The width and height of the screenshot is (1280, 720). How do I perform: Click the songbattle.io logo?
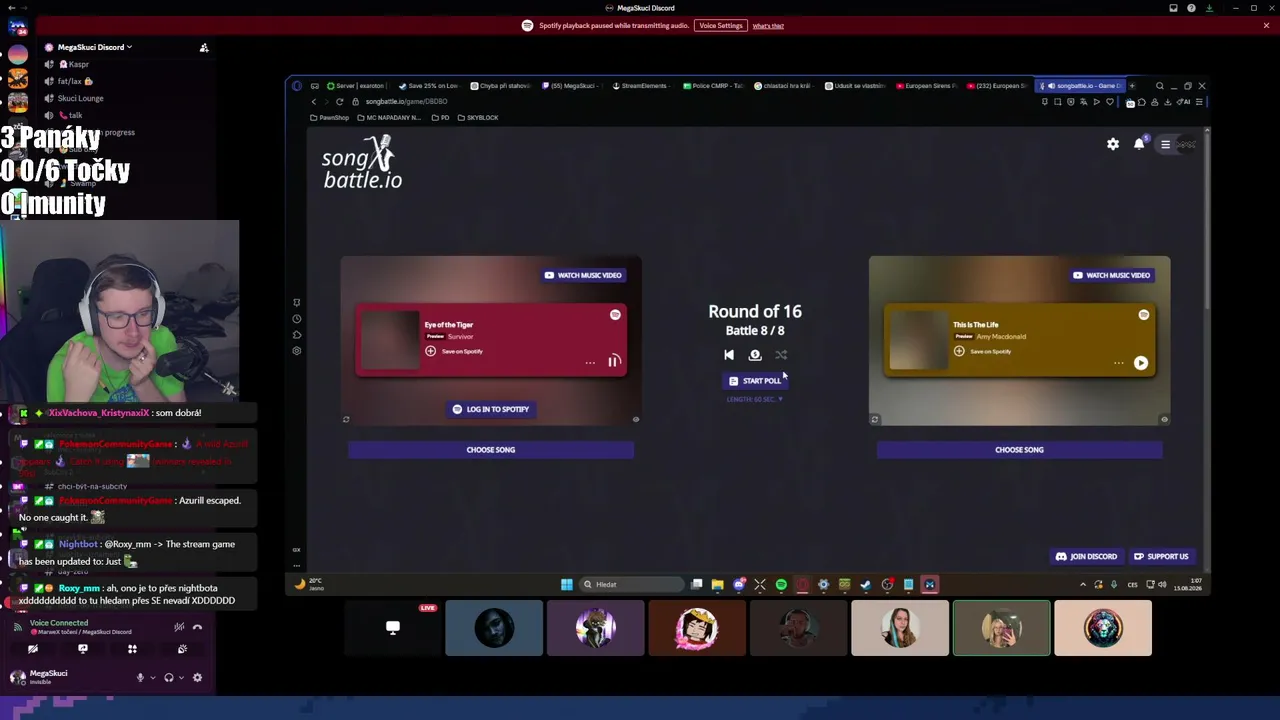pyautogui.click(x=362, y=163)
